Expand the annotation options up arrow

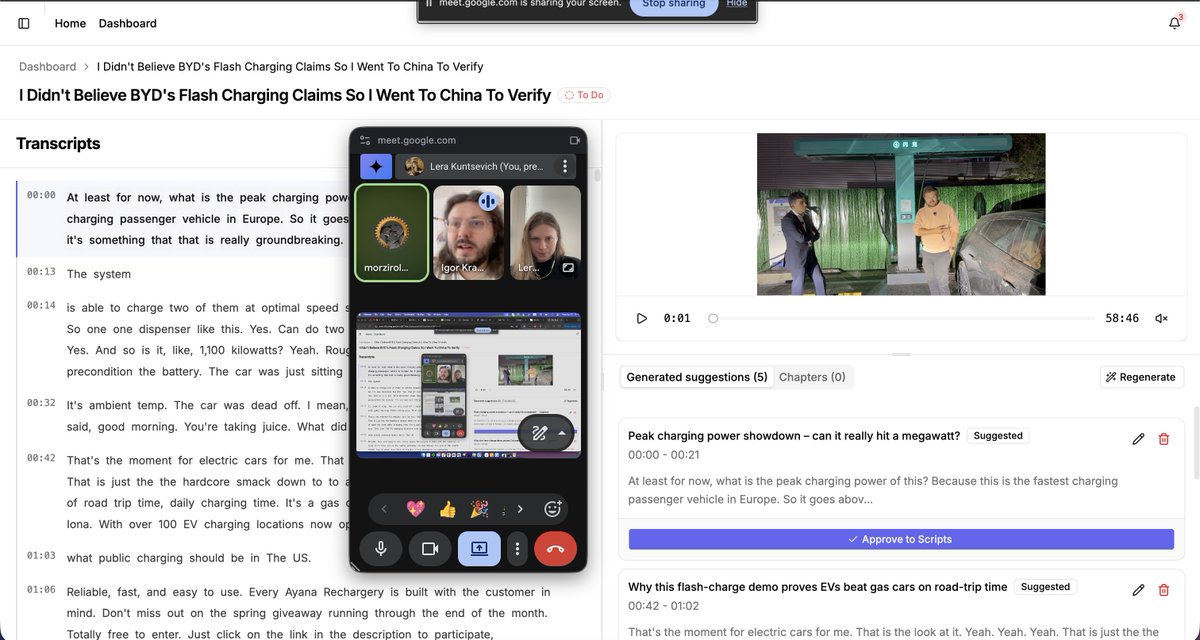click(x=561, y=433)
